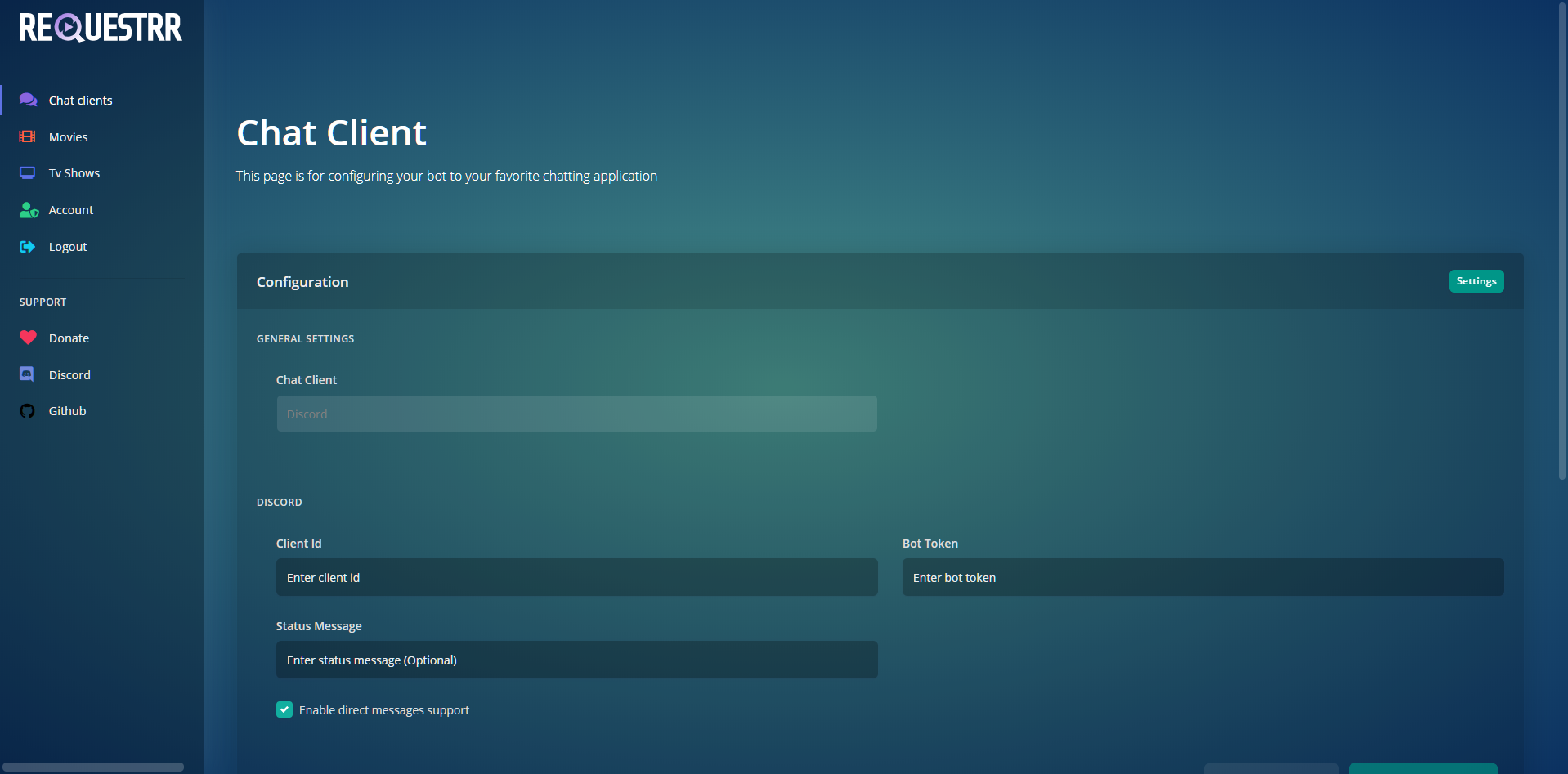
Task: Click the Donate heart icon
Action: click(28, 338)
